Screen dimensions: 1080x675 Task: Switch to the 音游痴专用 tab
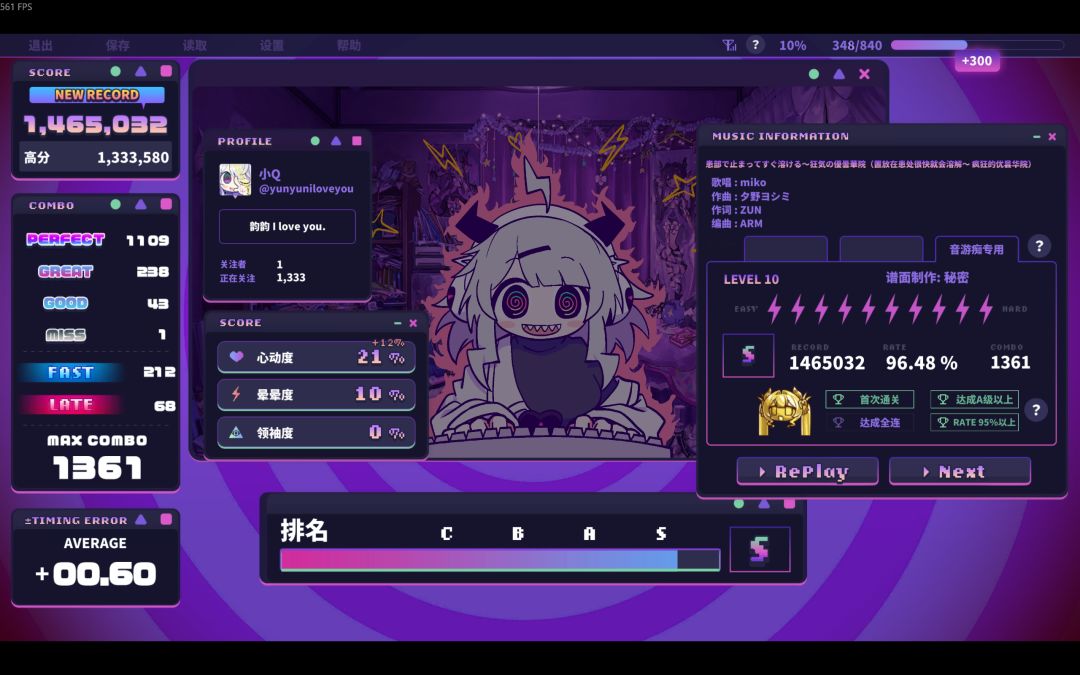(x=976, y=249)
